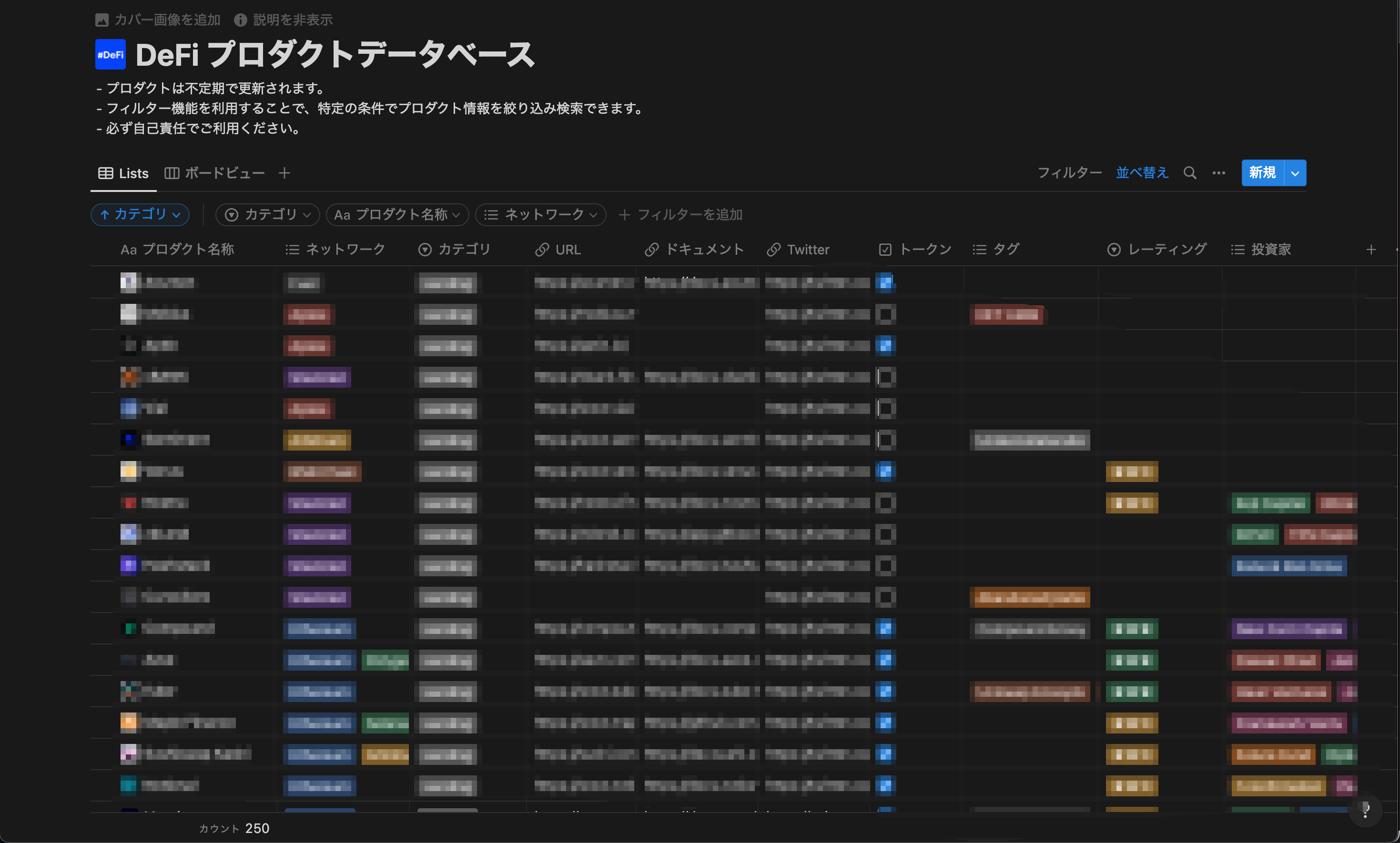1400x843 pixels.
Task: Toggle the token checkbox in the last full row
Action: (885, 785)
